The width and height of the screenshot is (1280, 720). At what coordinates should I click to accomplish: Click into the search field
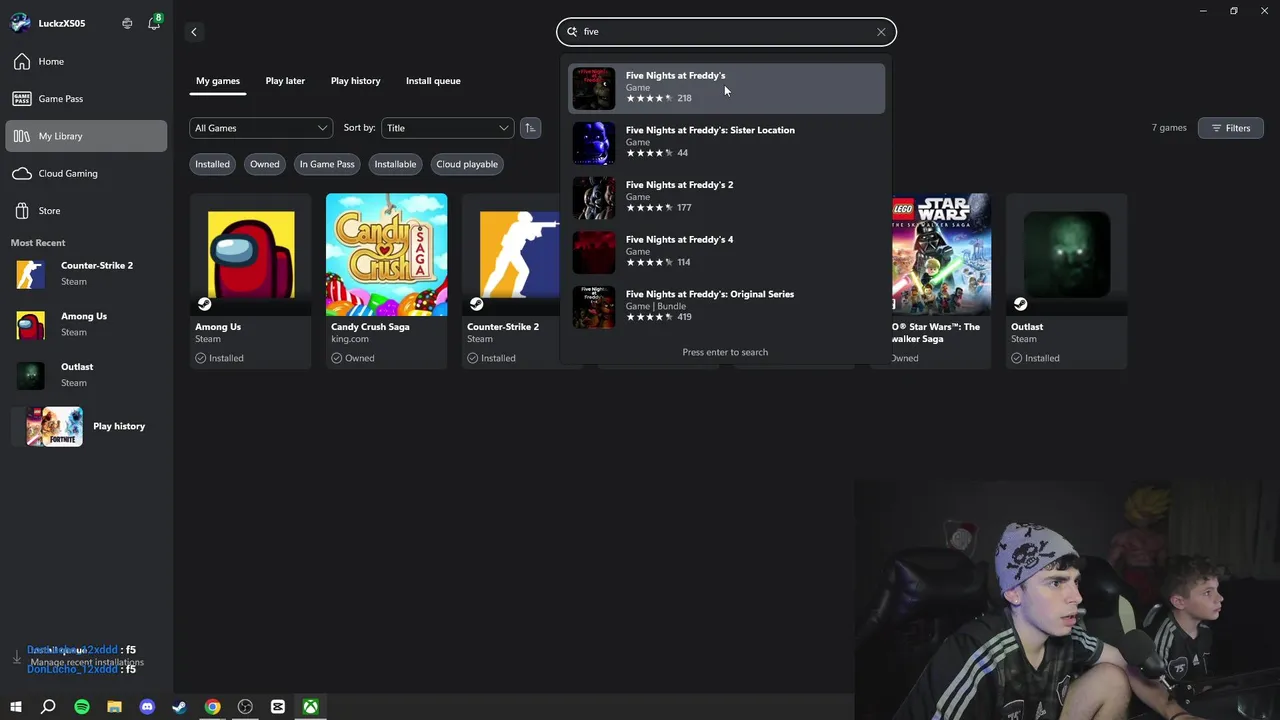pos(726,32)
